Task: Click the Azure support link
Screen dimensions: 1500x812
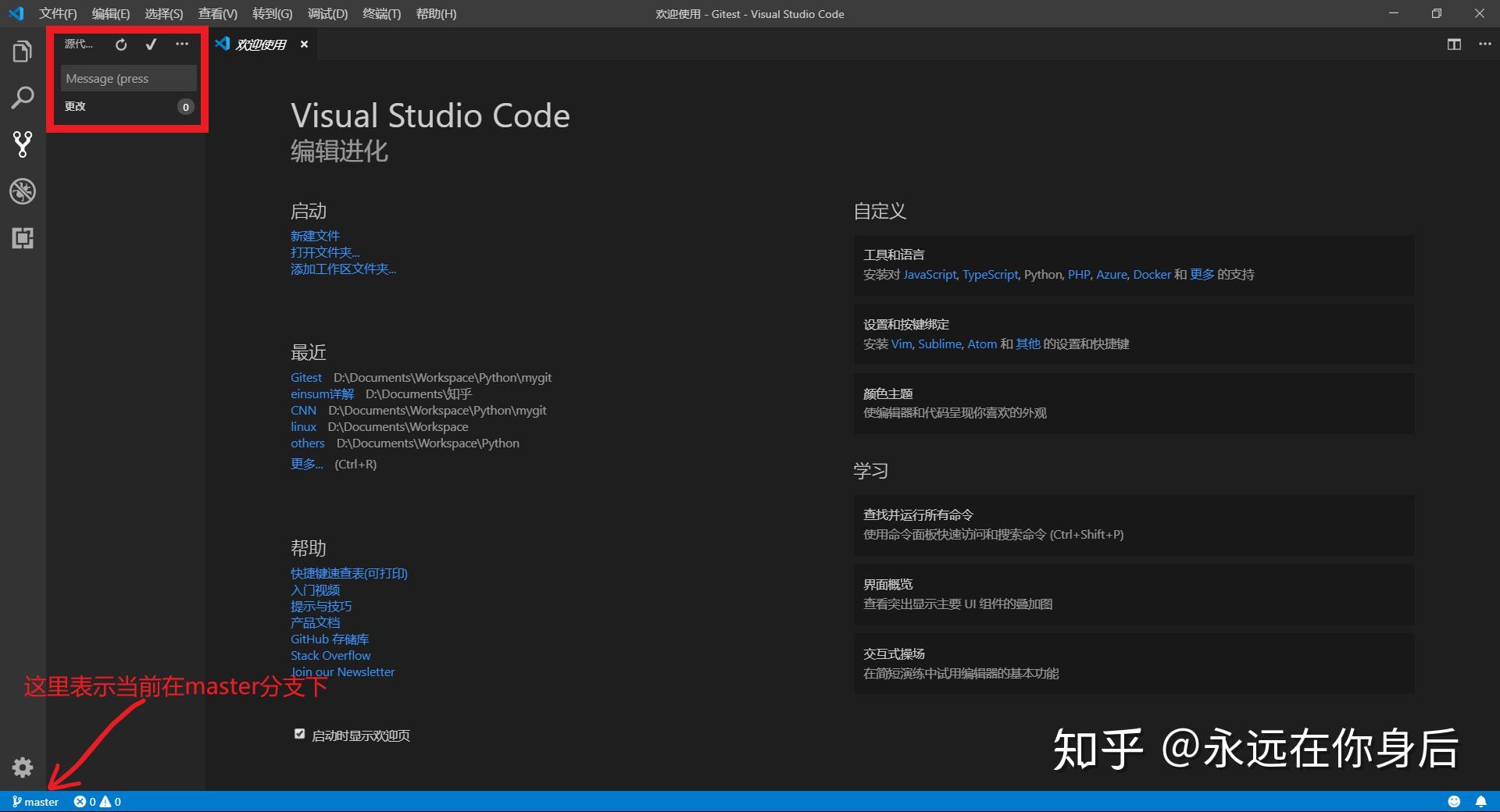Action: [x=1112, y=274]
